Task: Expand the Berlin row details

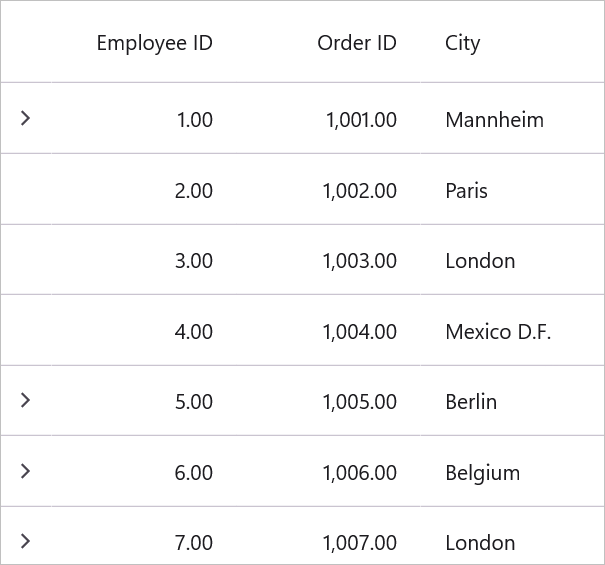Action: coord(25,400)
